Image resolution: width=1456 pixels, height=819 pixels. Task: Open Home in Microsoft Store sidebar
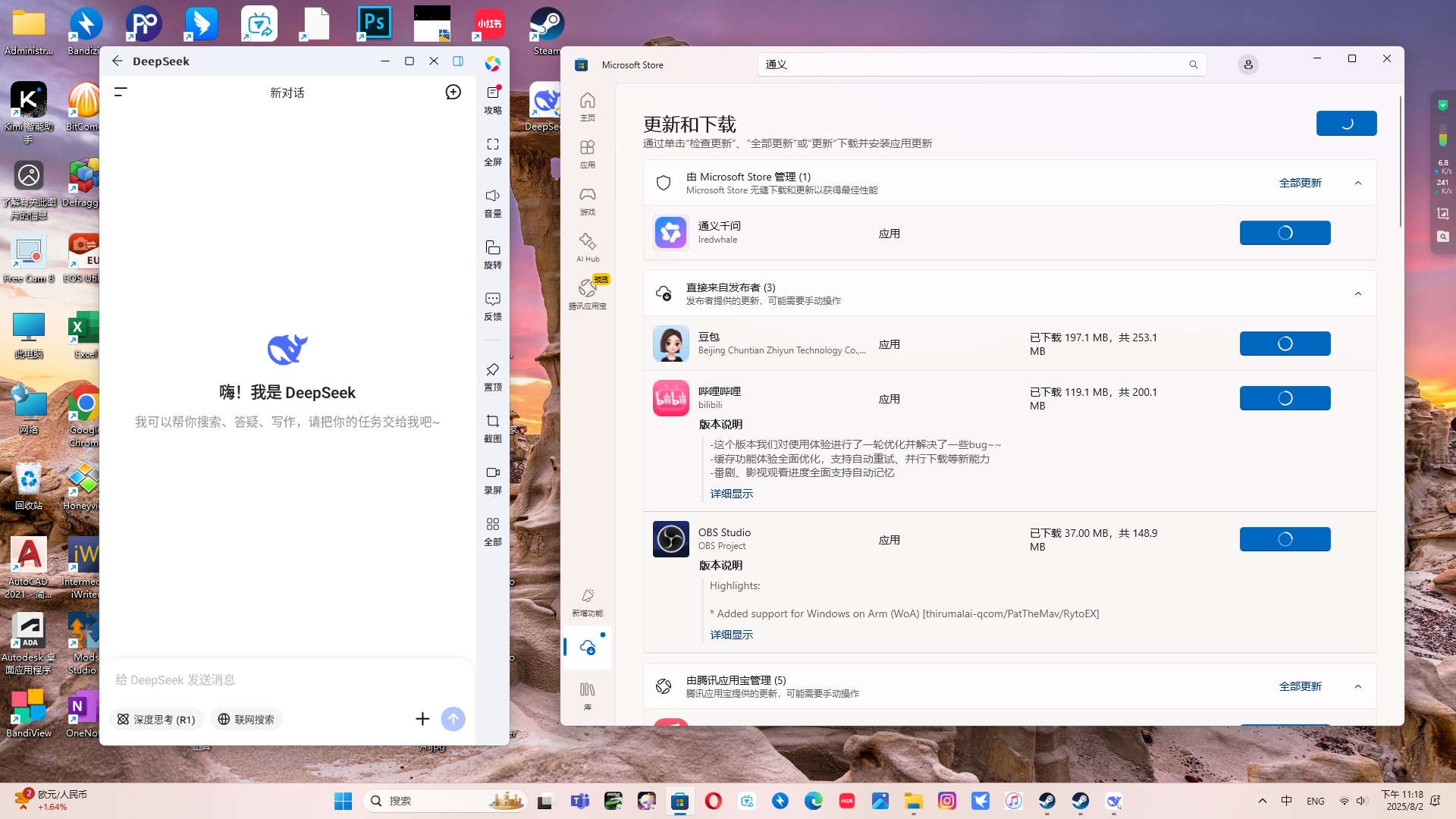[x=587, y=106]
